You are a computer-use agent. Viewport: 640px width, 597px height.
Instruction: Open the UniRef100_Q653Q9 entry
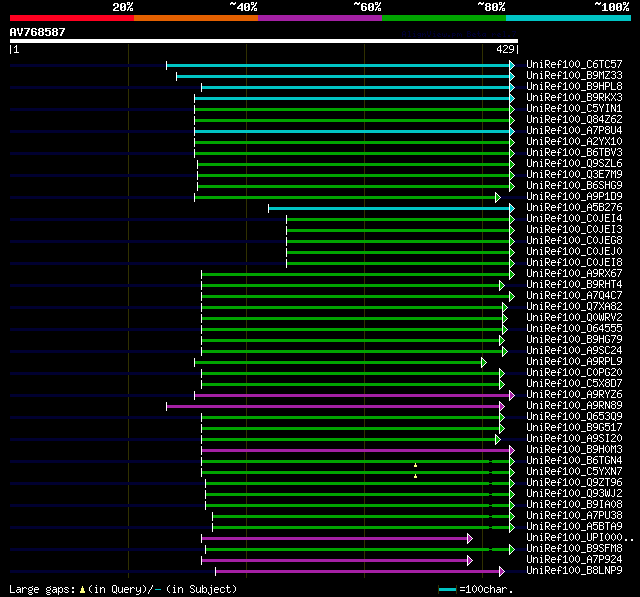574,417
